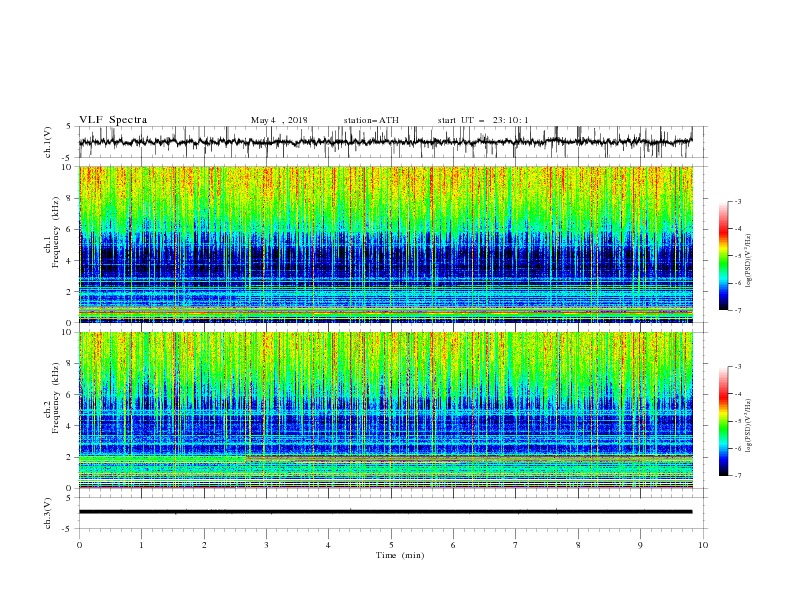Screen dimensions: 792x612
Task: Click the ch.2 "Frequency (kHz)" axis label
Action: click(56, 397)
